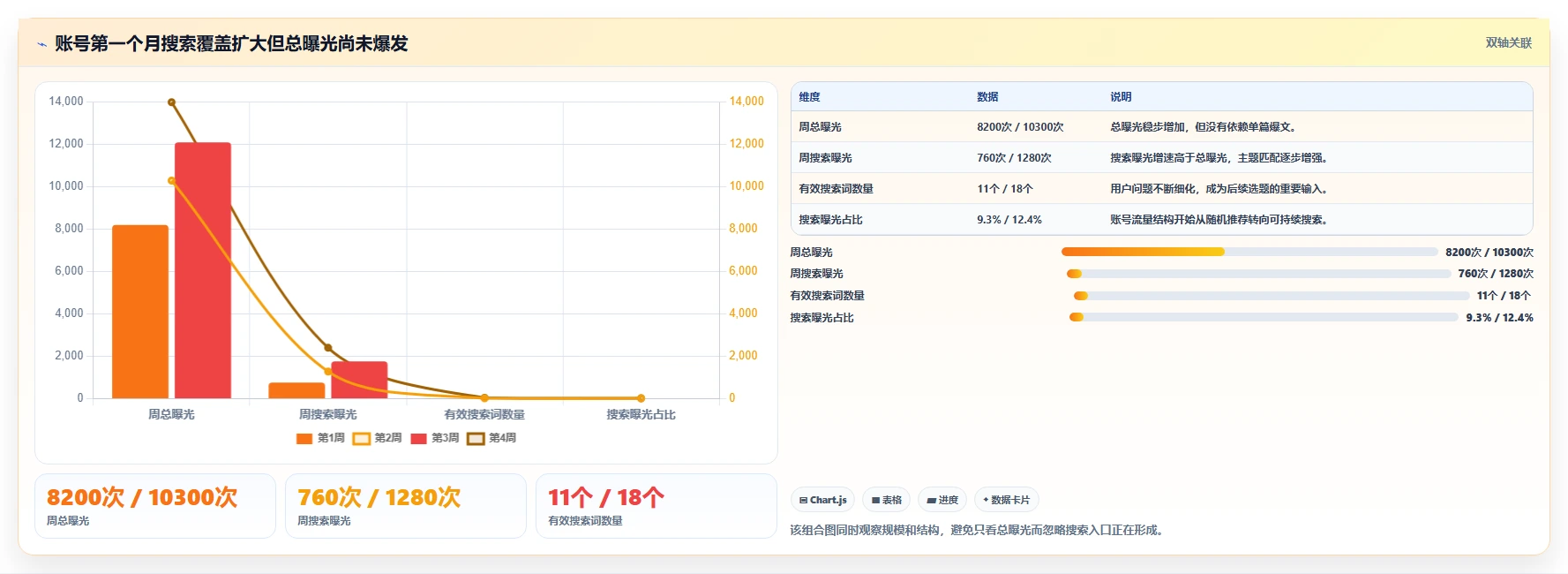Toggle the 第4周 legend swatch

(x=476, y=438)
